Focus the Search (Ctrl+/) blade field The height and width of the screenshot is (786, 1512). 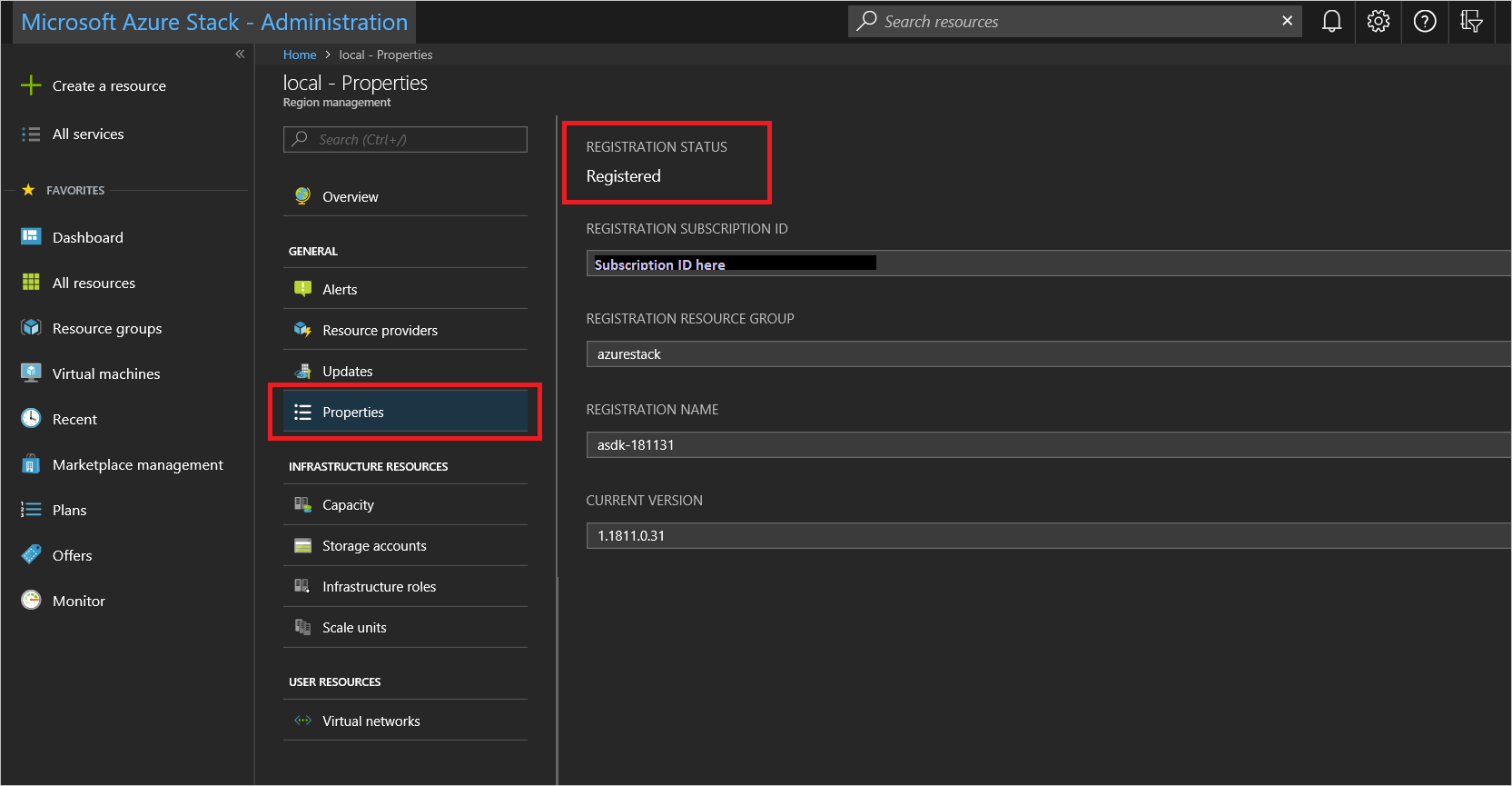[x=405, y=139]
